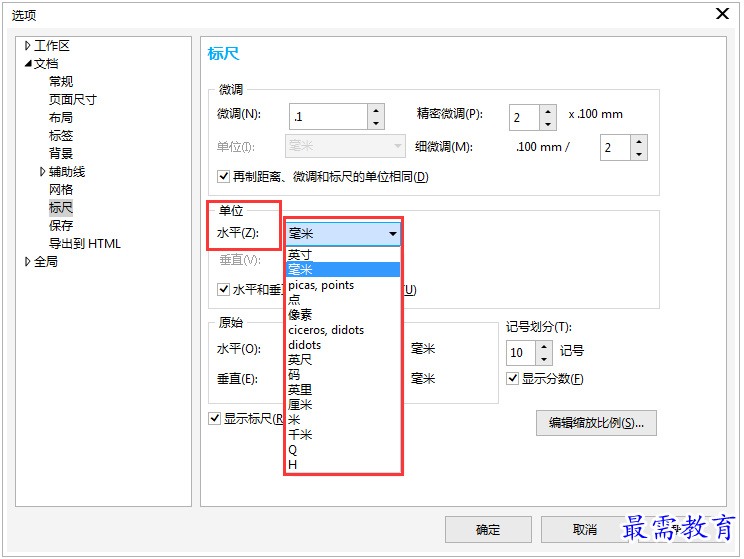Choose ciceros, didots from the units list
The image size is (744, 559).
[x=343, y=330]
